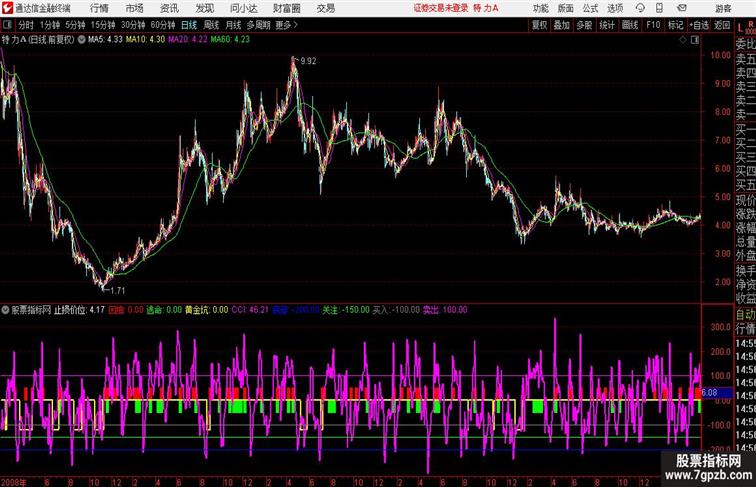Image resolution: width=756 pixels, height=487 pixels.
Task: Open the 行情 menu
Action: (99, 9)
